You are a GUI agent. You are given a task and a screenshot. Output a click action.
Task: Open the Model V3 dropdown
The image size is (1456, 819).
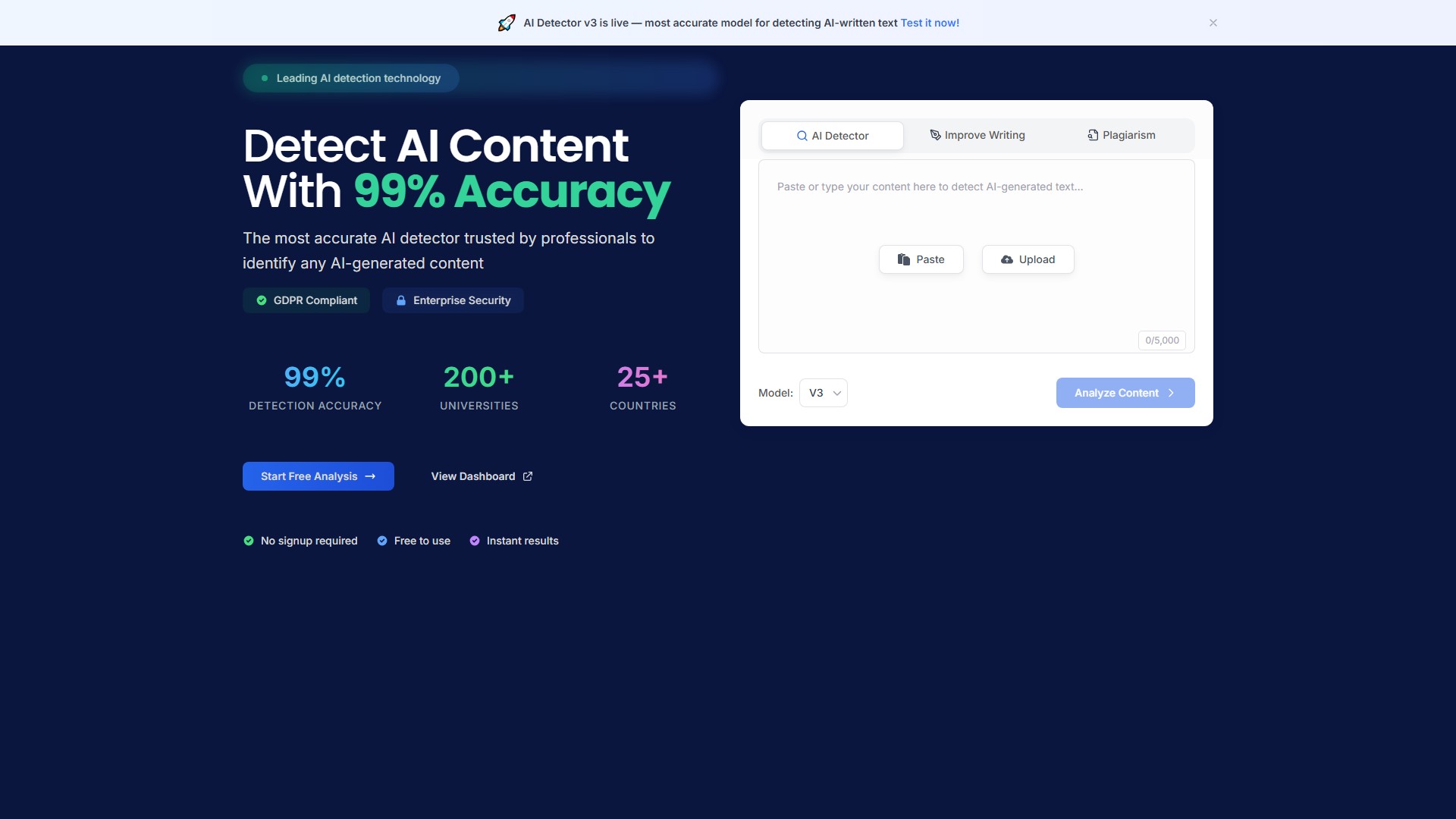pos(824,393)
